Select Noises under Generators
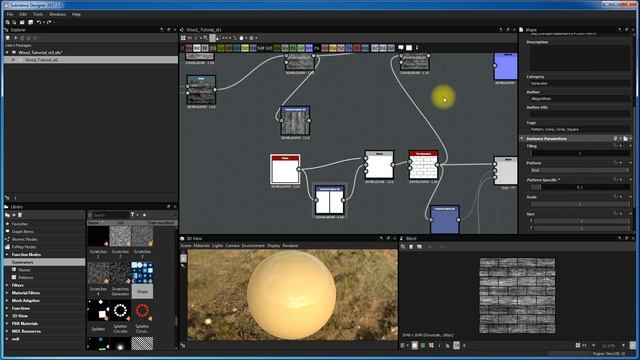The width and height of the screenshot is (640, 360). coord(24,270)
